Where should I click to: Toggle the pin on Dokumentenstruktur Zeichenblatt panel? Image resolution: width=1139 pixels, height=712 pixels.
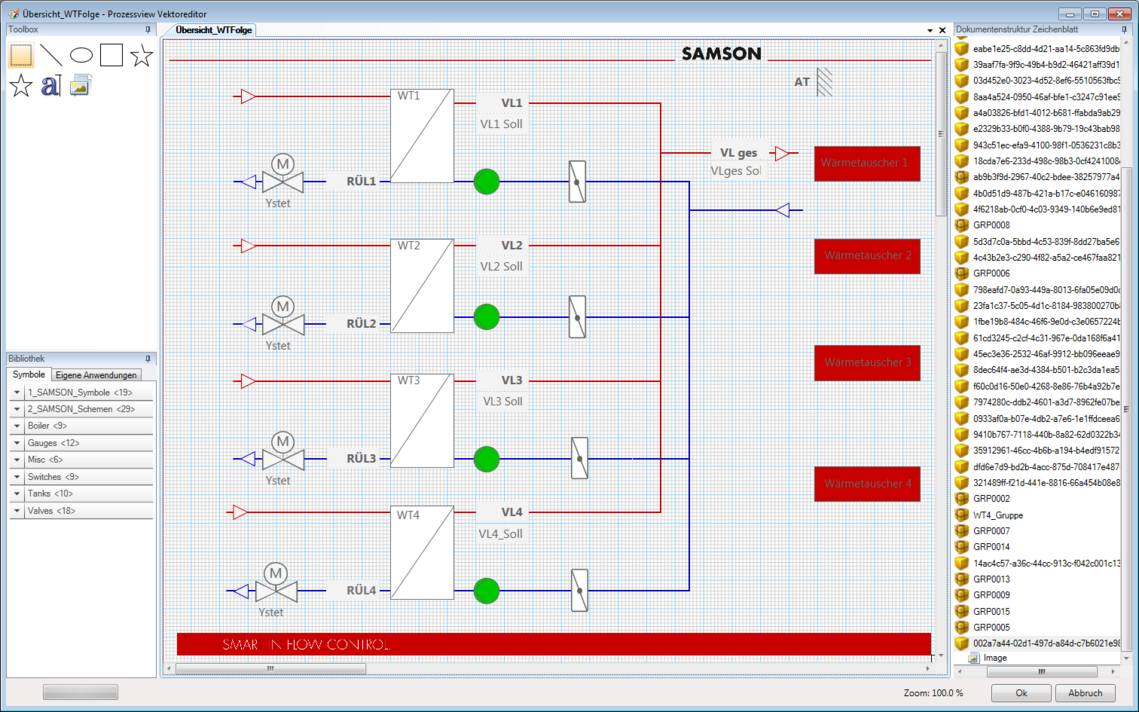point(1123,29)
